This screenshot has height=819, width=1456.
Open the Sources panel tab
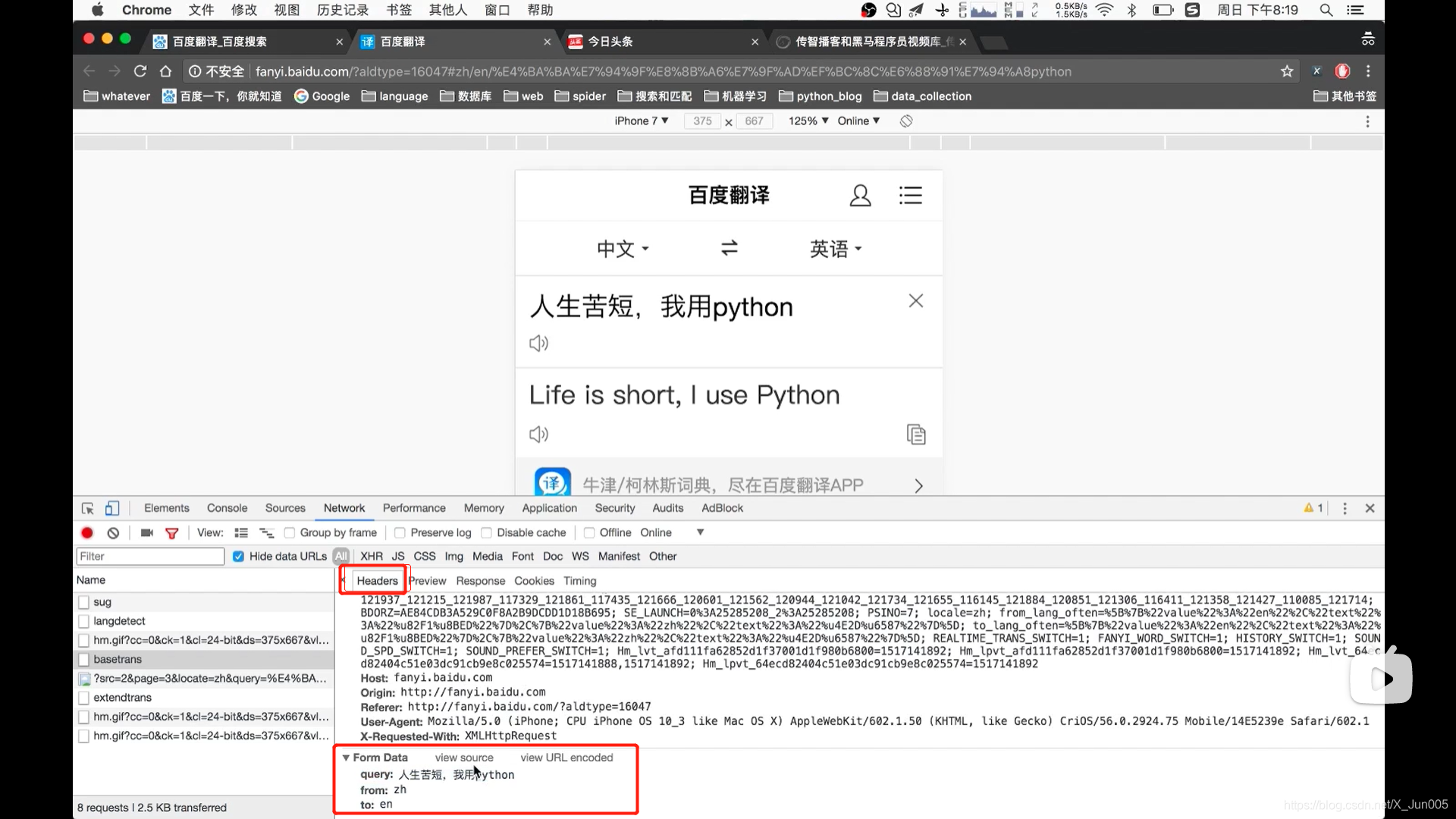[285, 508]
